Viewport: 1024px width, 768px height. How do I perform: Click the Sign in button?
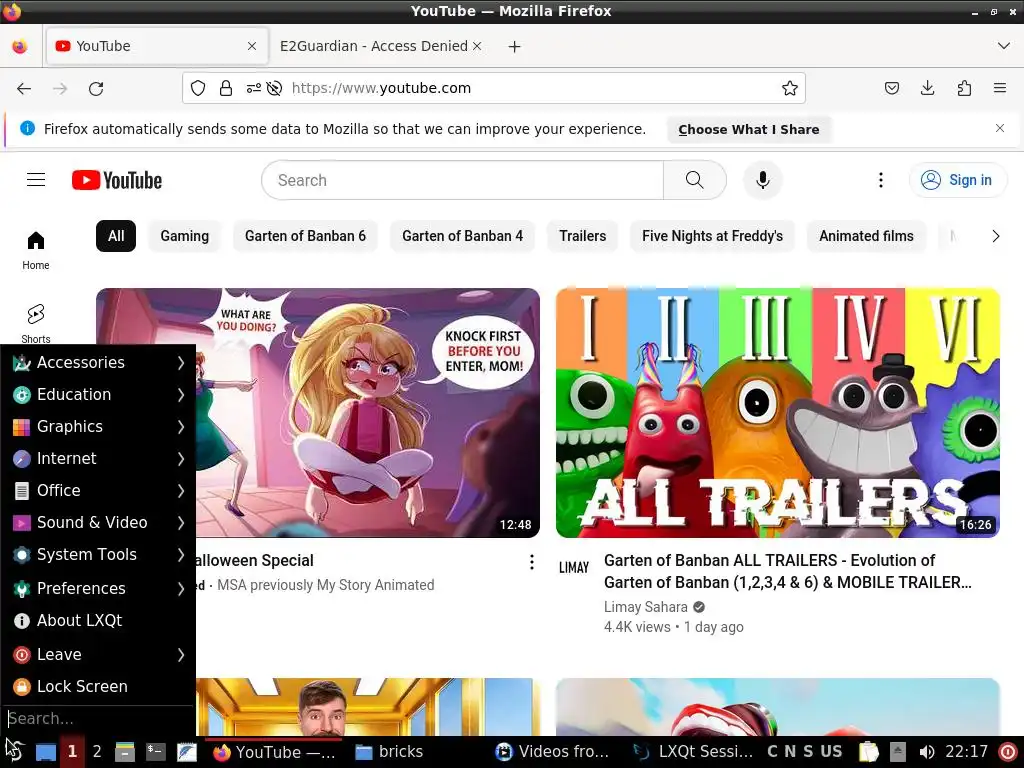tap(958, 180)
